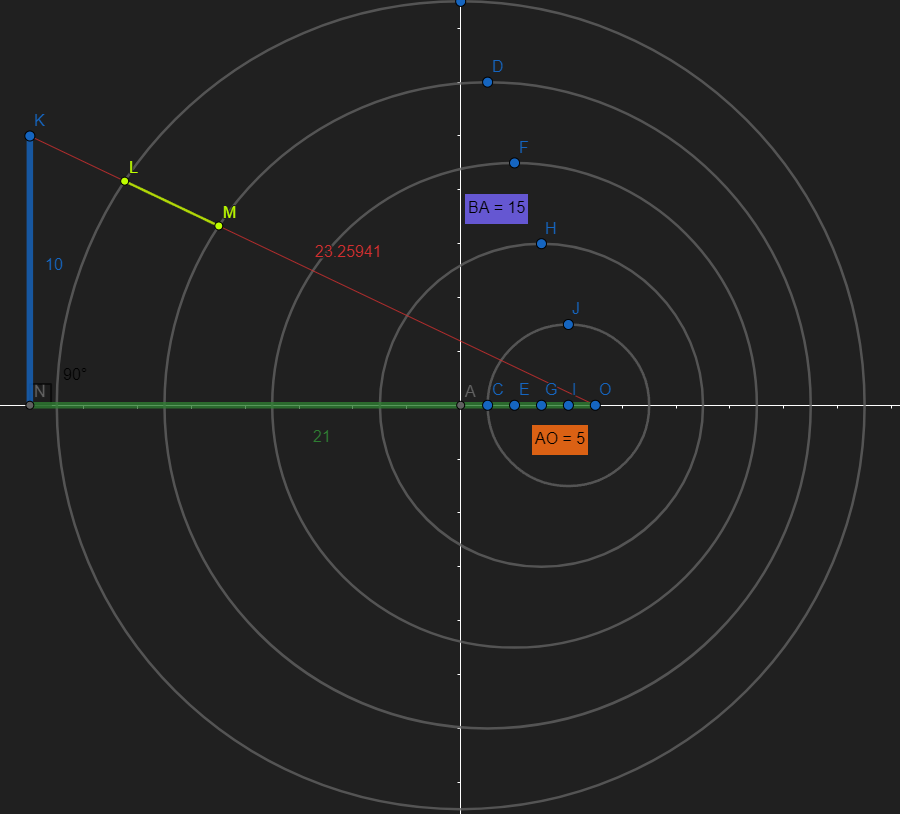The height and width of the screenshot is (814, 900).
Task: Select point D on the outer circle
Action: tap(487, 80)
